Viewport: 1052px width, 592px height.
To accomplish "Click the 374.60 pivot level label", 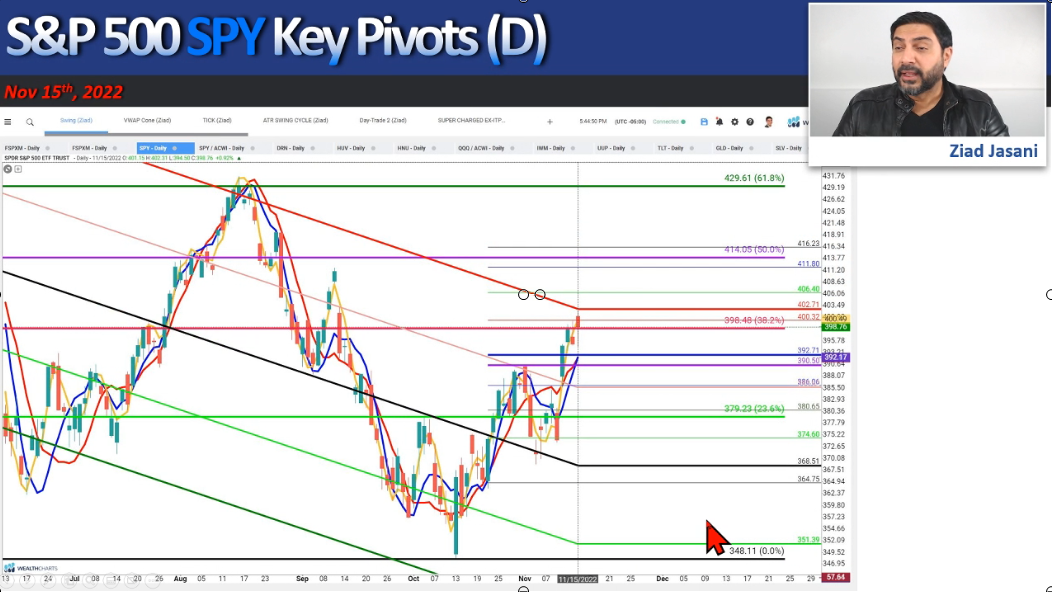I will pos(808,434).
